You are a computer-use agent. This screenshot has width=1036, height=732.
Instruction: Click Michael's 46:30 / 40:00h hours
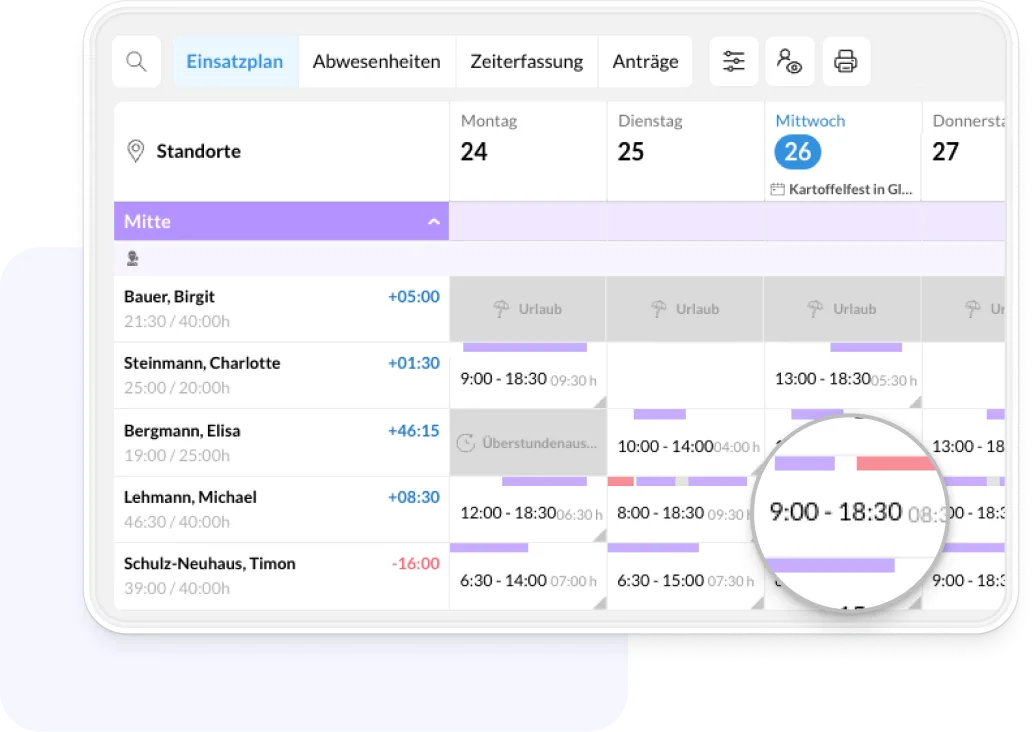tap(177, 522)
